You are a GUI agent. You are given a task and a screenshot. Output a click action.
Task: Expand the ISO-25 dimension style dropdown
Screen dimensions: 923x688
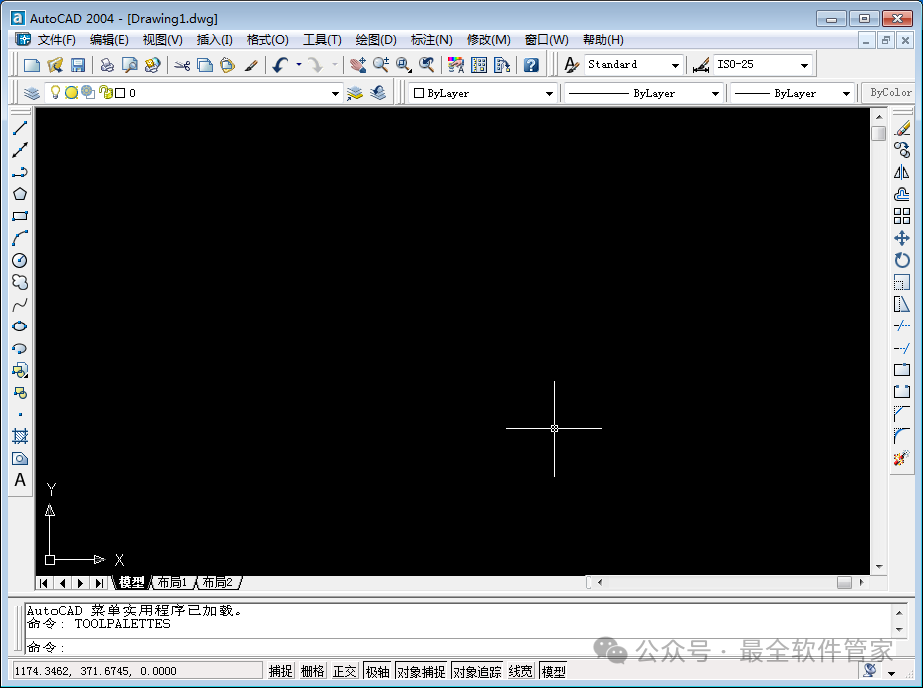(763, 65)
